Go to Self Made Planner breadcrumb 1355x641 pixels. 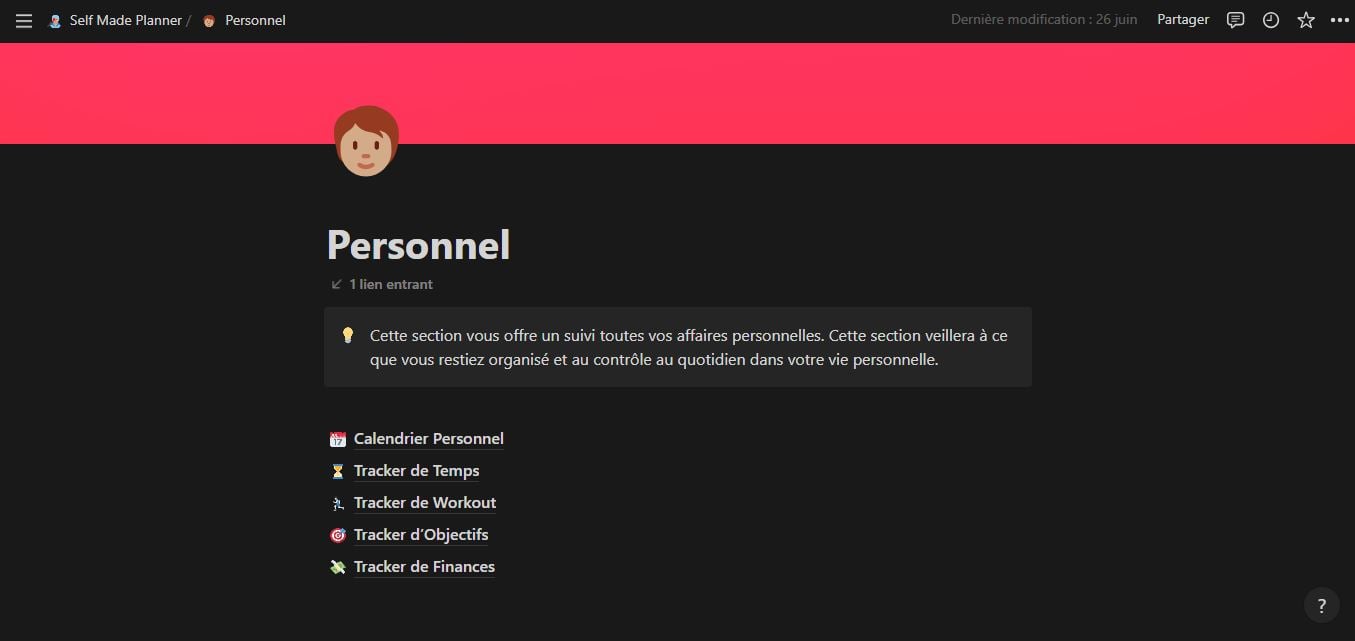click(115, 20)
